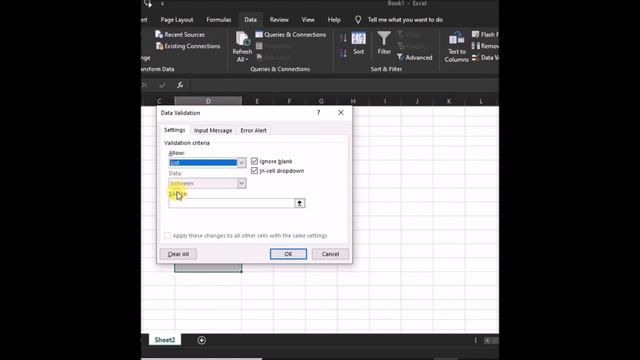
Task: Open the Queries & Connections pane
Action: point(291,35)
